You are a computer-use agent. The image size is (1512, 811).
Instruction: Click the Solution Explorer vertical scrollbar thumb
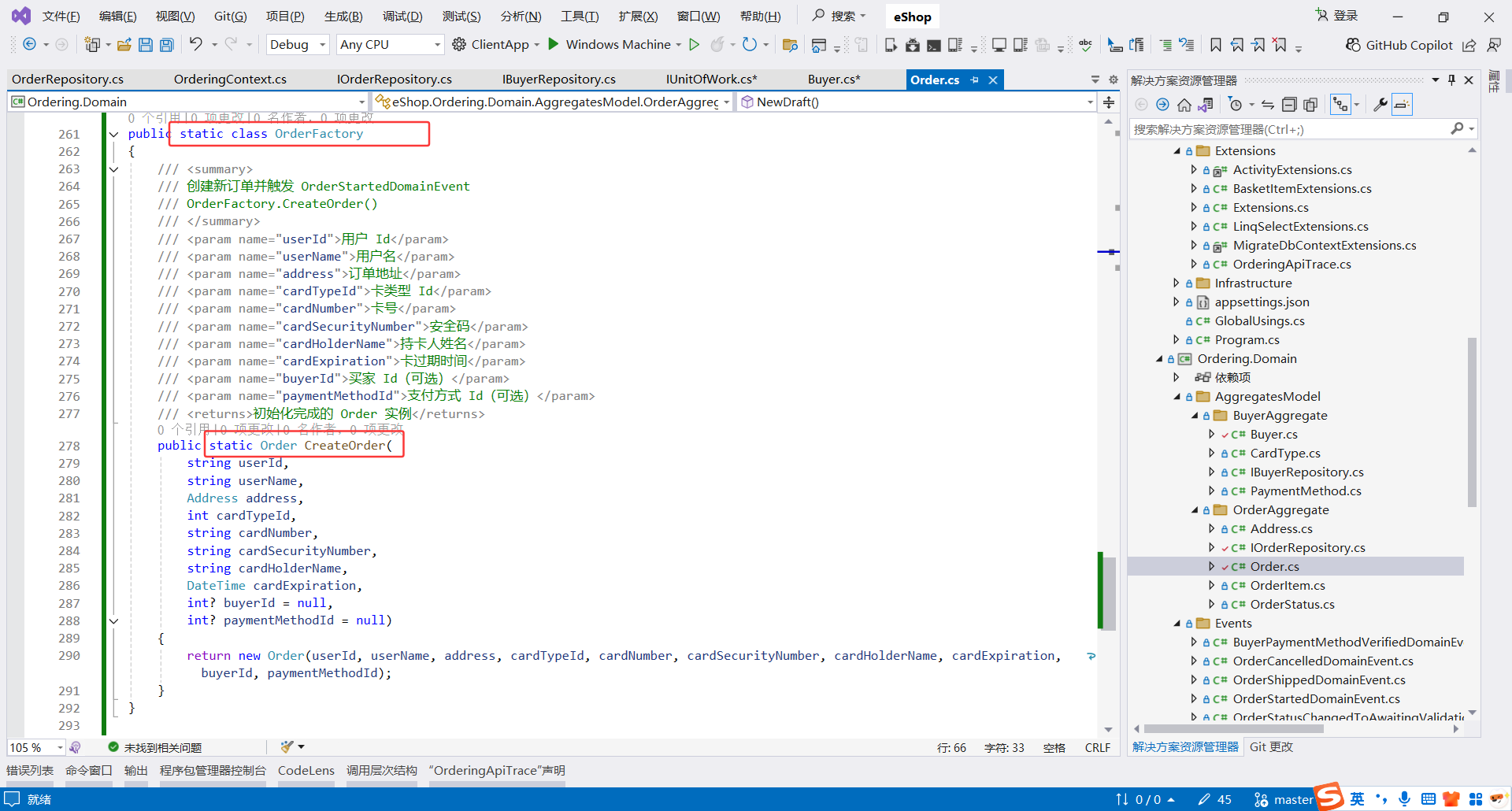(x=1472, y=421)
